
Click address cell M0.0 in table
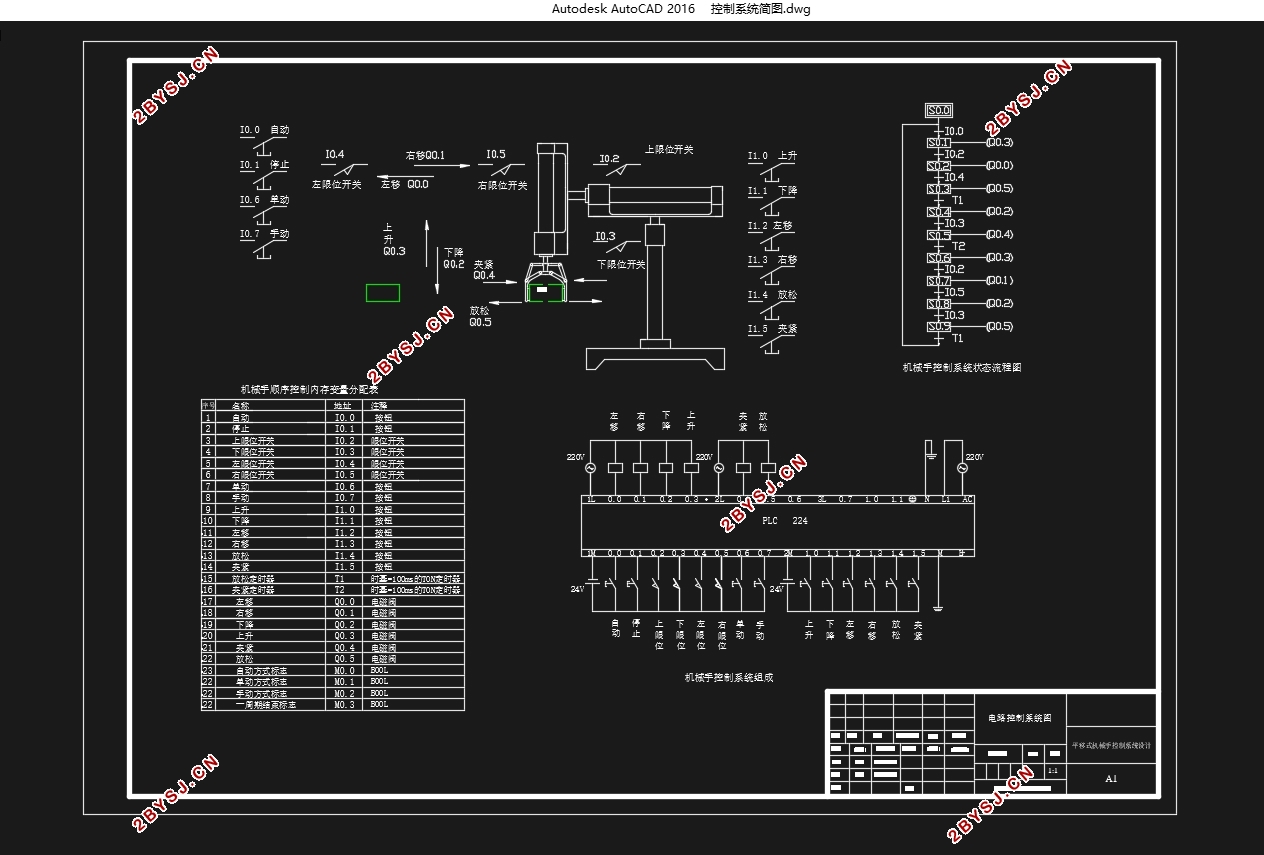pos(344,671)
